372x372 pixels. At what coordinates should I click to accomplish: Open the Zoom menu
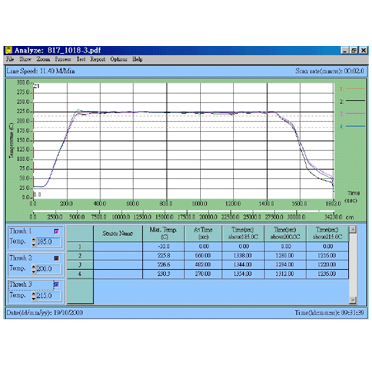click(43, 59)
